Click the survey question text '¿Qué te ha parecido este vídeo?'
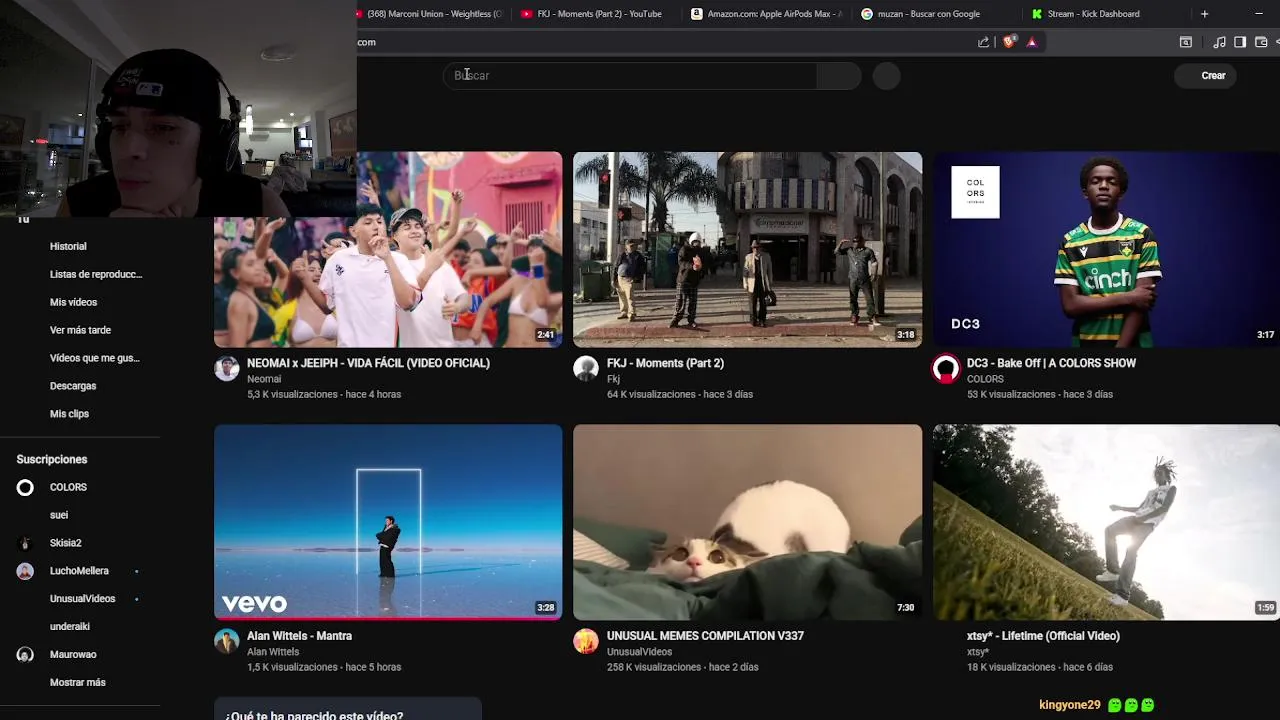This screenshot has height=720, width=1280. click(x=314, y=715)
